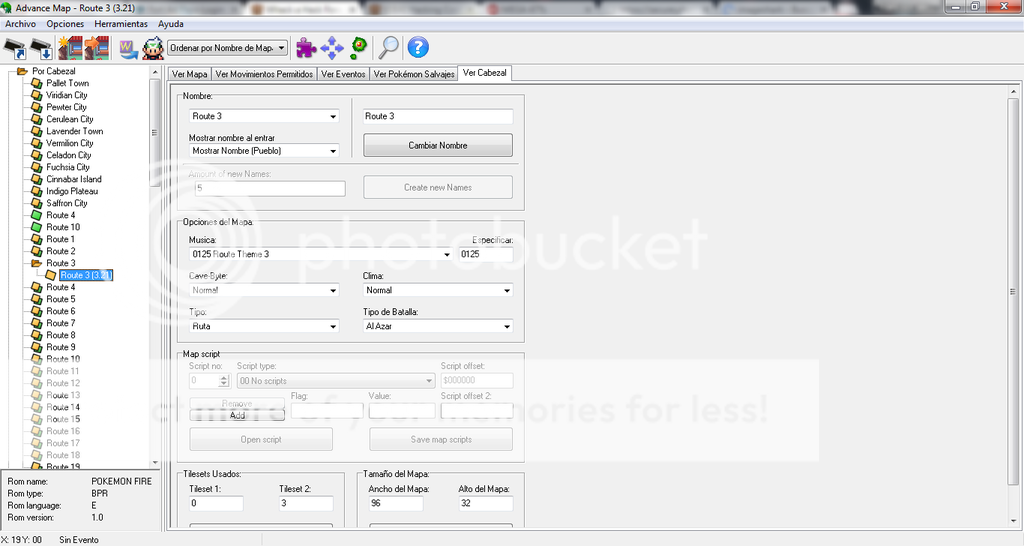Screen dimensions: 1024x546
Task: Select Lavender Town in the map tree
Action: (x=74, y=131)
